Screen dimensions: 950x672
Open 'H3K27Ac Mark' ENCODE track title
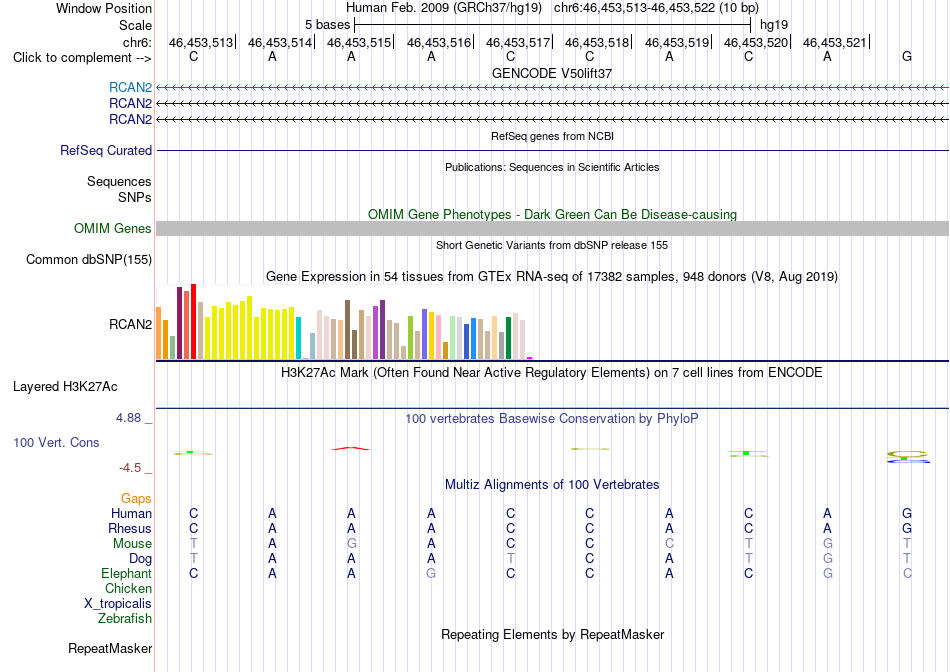click(552, 372)
